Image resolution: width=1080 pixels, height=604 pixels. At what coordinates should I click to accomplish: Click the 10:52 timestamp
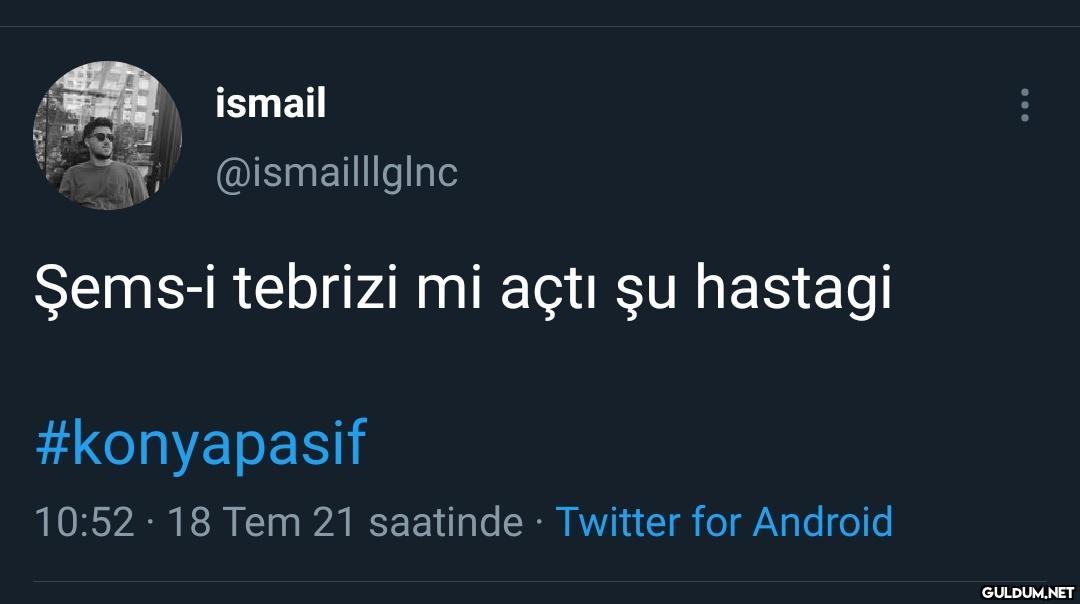coord(84,522)
